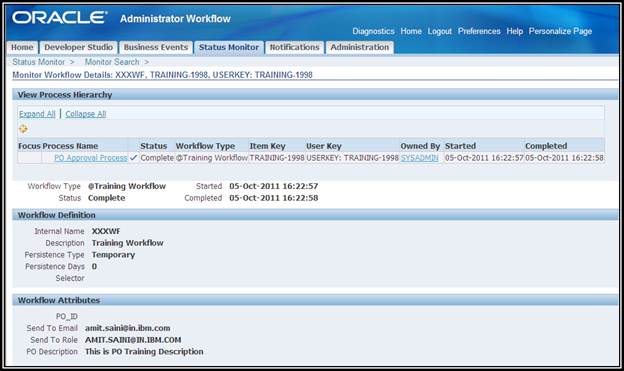Click the Internal Name value XXXWF
624x371 pixels.
[x=106, y=231]
